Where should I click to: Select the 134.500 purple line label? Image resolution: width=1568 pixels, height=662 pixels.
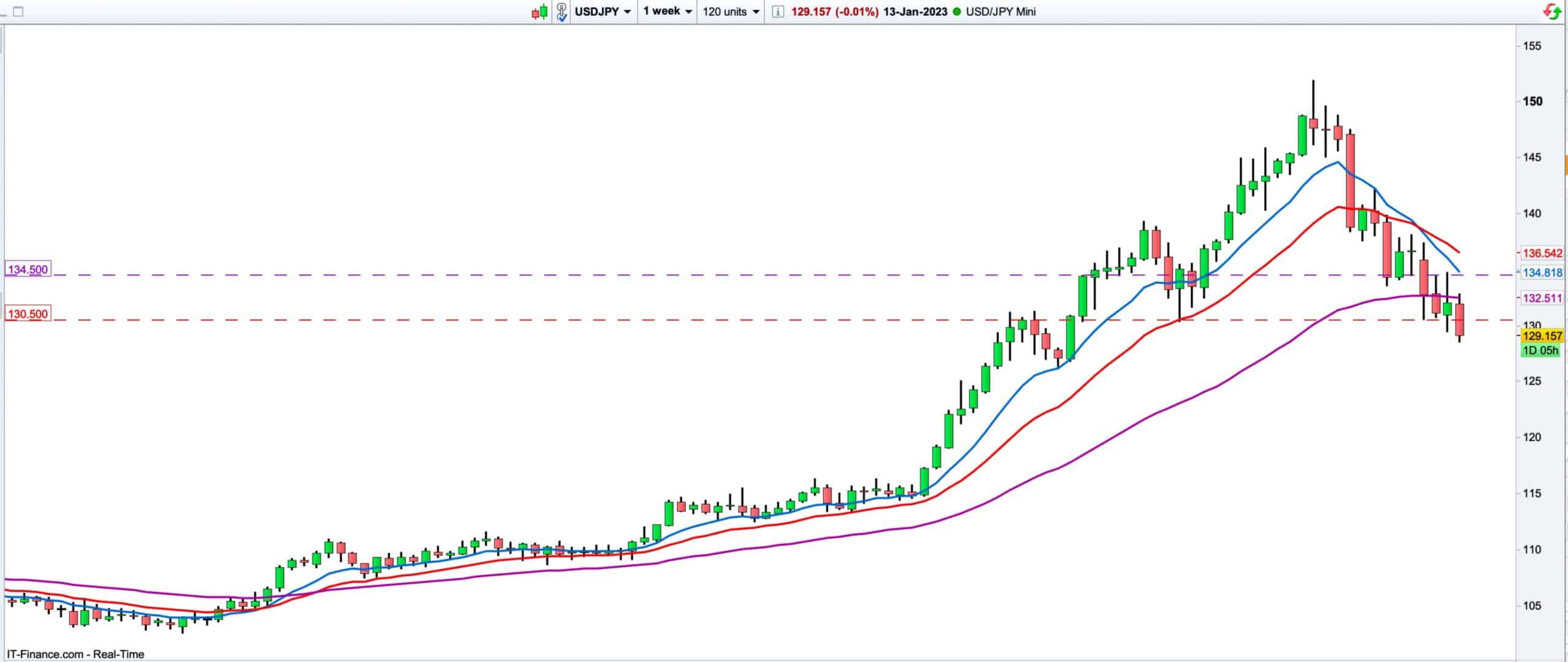28,269
